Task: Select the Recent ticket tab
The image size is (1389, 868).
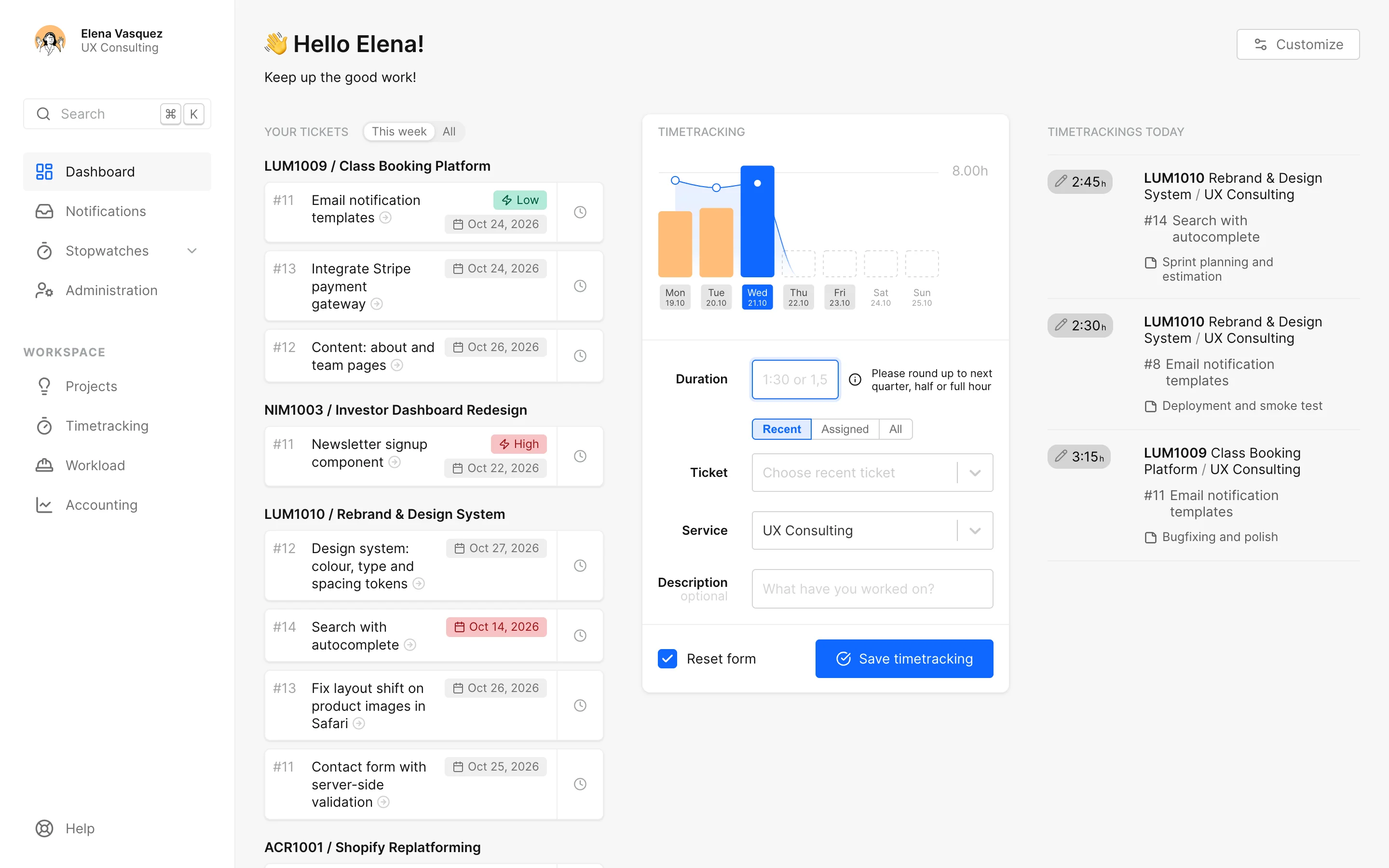Action: tap(781, 429)
